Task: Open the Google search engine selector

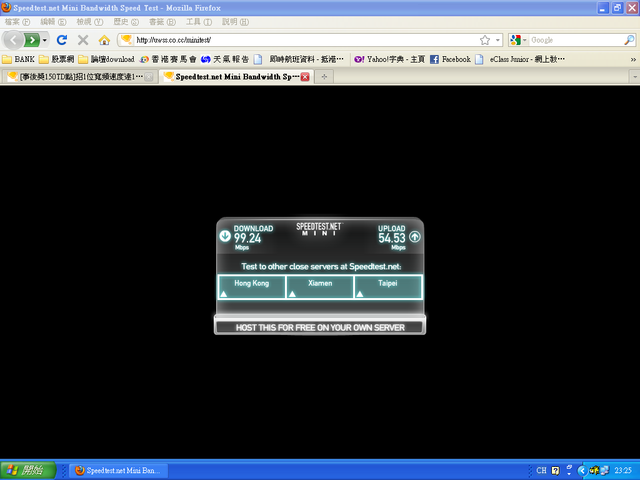Action: coord(518,40)
